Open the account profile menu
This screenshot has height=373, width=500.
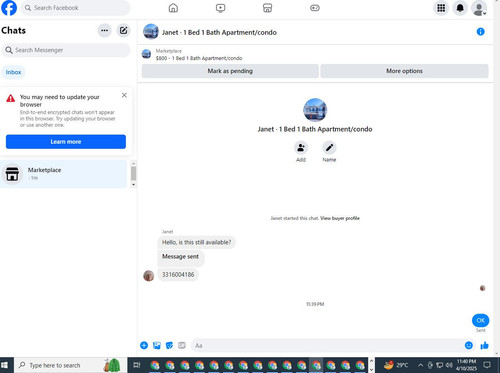click(479, 8)
